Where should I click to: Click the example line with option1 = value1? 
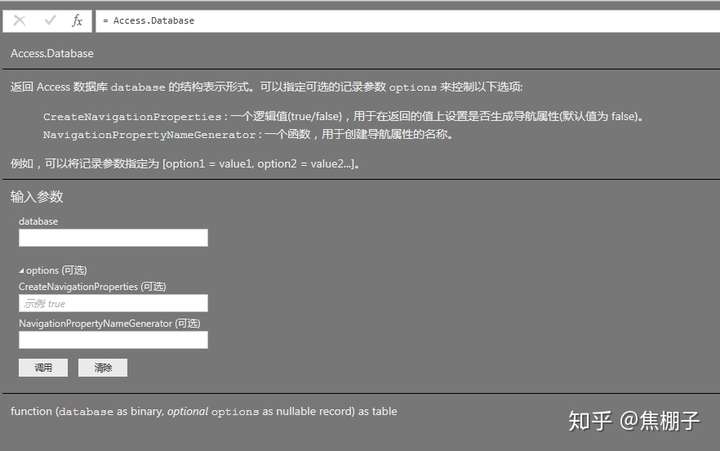(x=185, y=163)
